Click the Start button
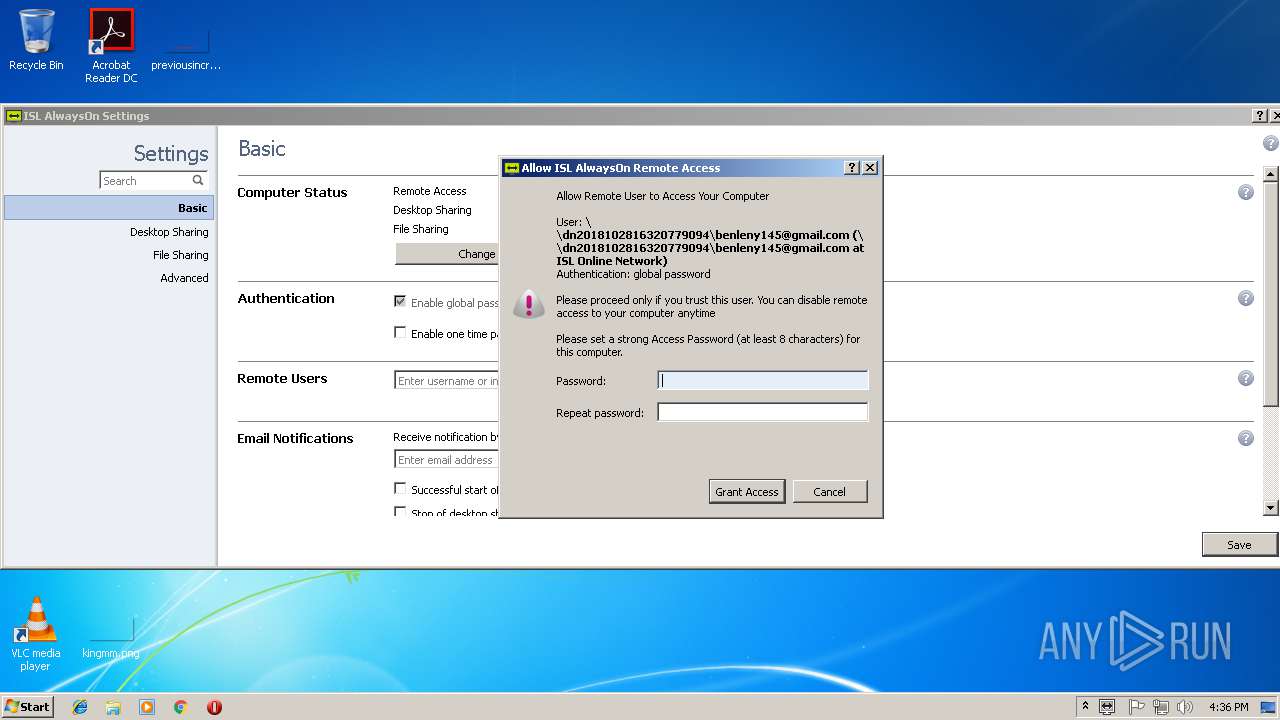 (x=27, y=707)
